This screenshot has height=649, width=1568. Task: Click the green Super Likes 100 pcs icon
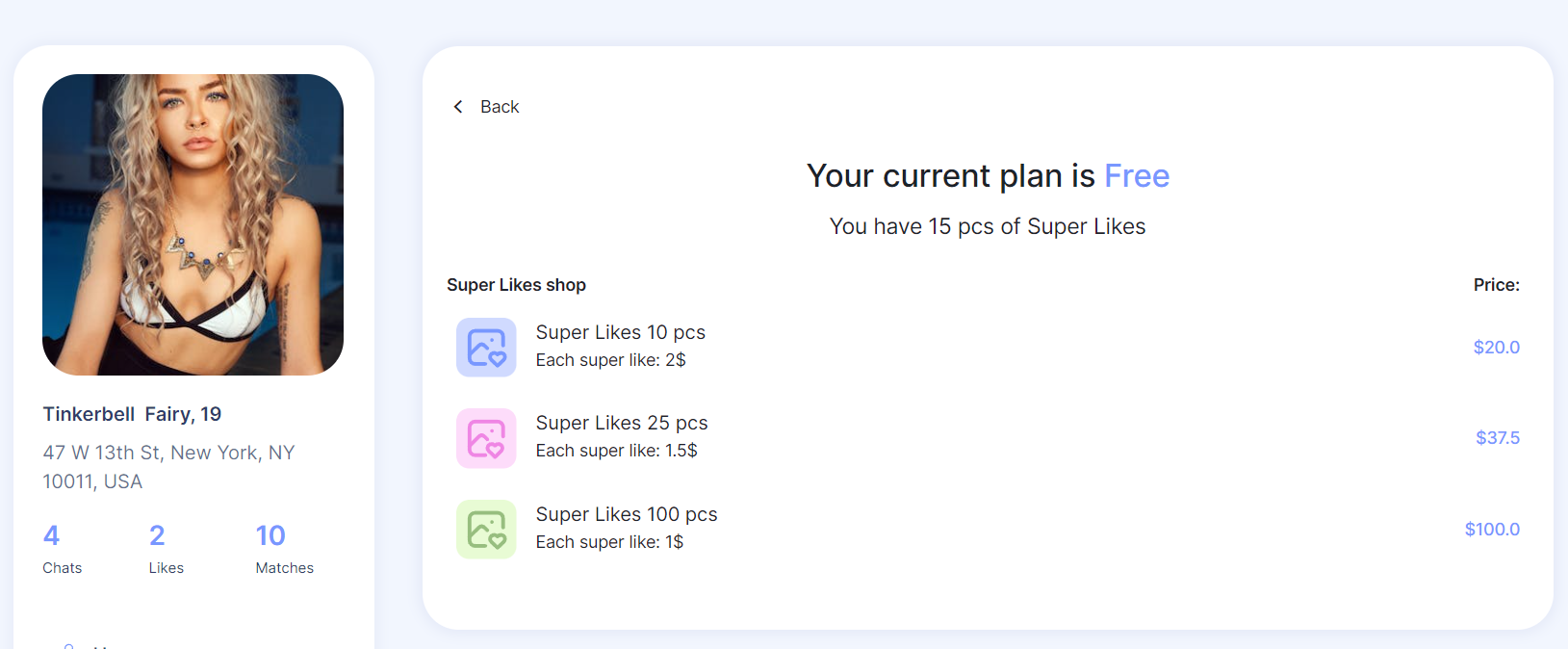486,529
